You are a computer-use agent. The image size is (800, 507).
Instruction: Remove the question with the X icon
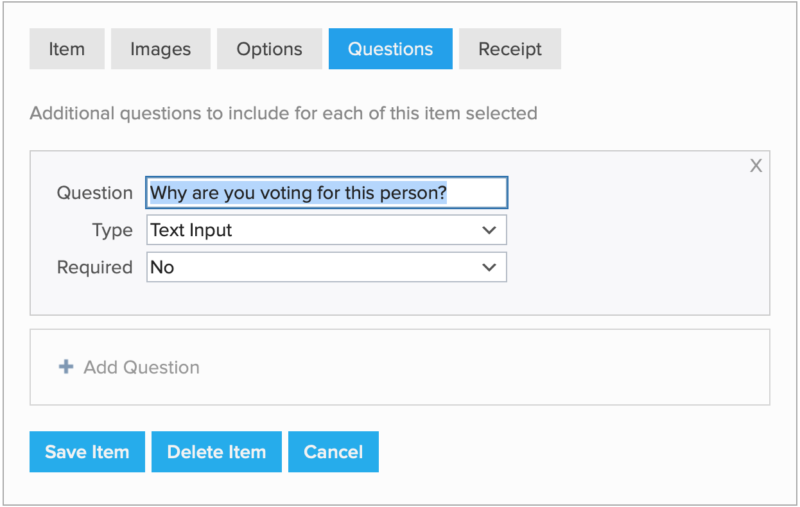[756, 166]
